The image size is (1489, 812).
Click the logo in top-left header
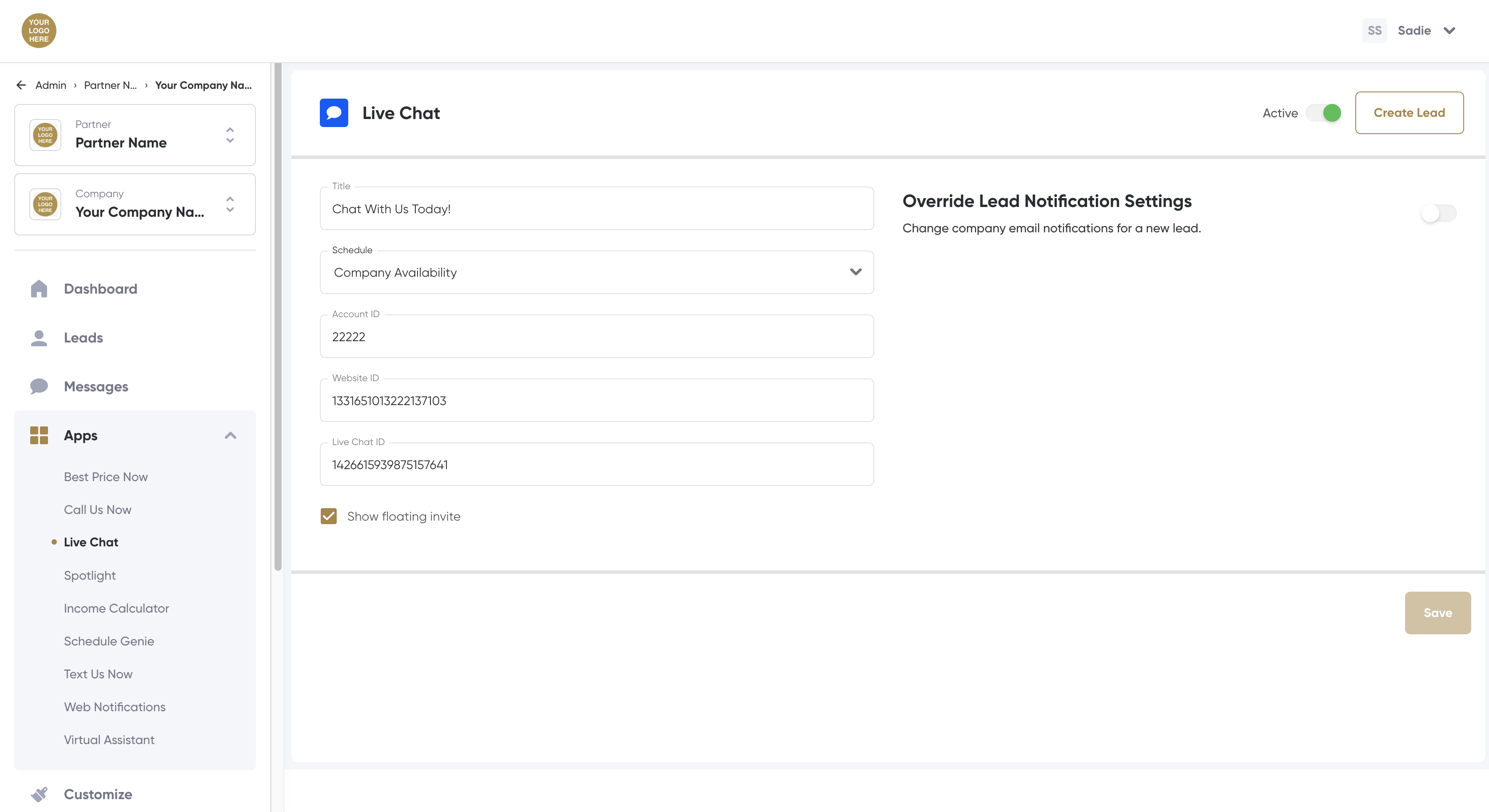tap(39, 31)
